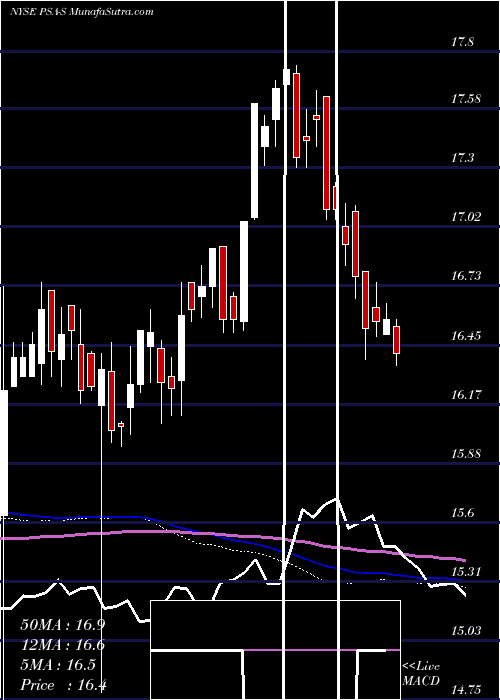This screenshot has height=700, width=500.
Task: Click the 50MA : 16.9 reading
Action: [x=62, y=625]
